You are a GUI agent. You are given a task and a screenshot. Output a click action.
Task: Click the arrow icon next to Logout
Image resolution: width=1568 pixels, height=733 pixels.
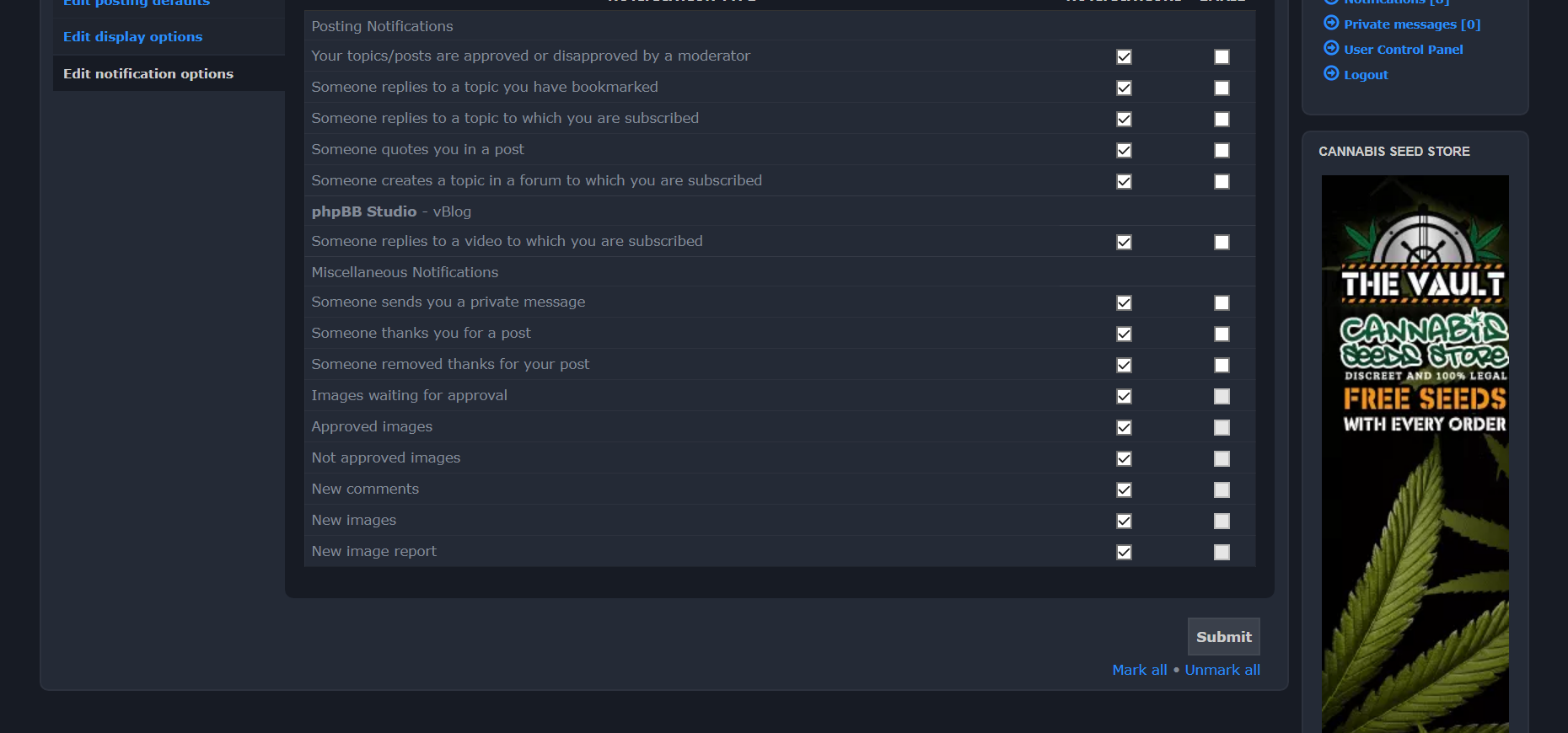click(x=1331, y=73)
